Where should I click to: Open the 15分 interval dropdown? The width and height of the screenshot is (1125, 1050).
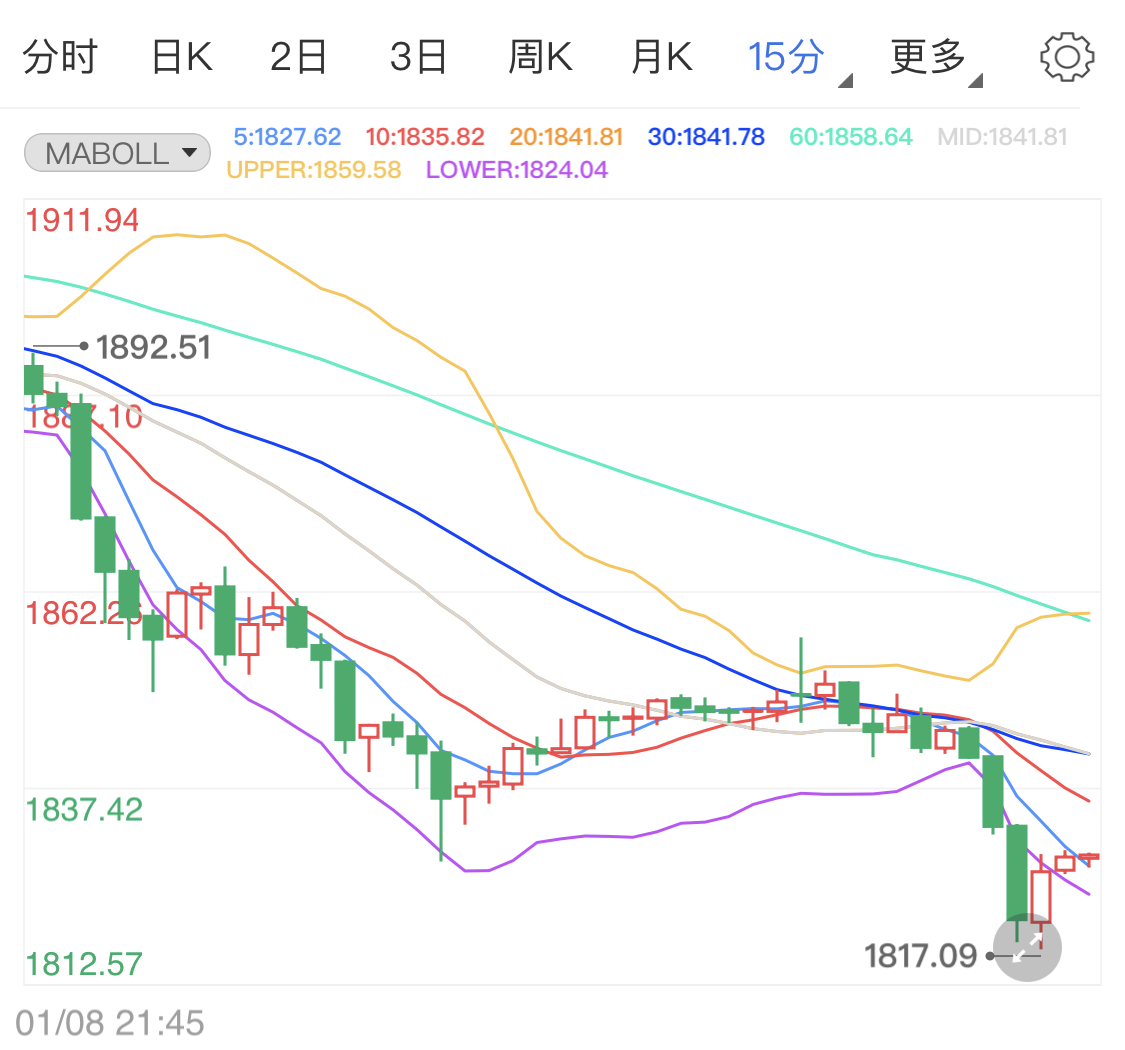[x=799, y=59]
